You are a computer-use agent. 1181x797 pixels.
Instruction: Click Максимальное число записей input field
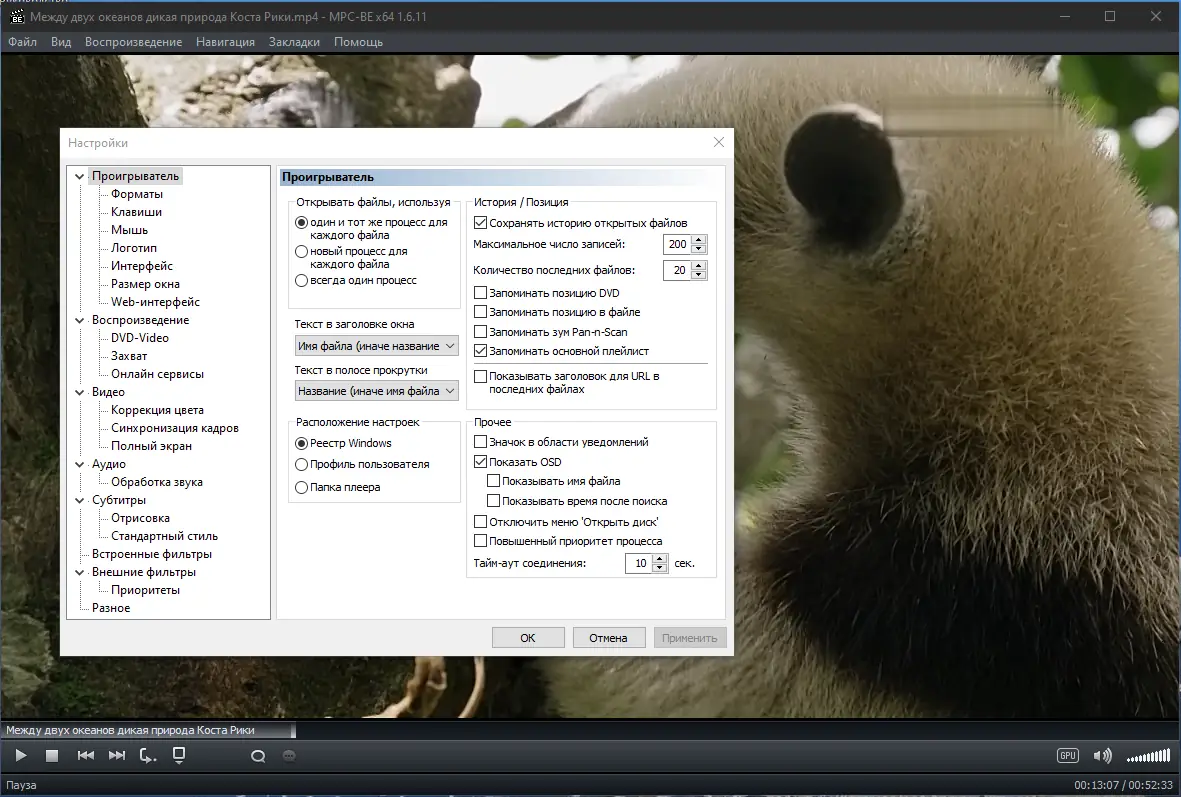[677, 244]
